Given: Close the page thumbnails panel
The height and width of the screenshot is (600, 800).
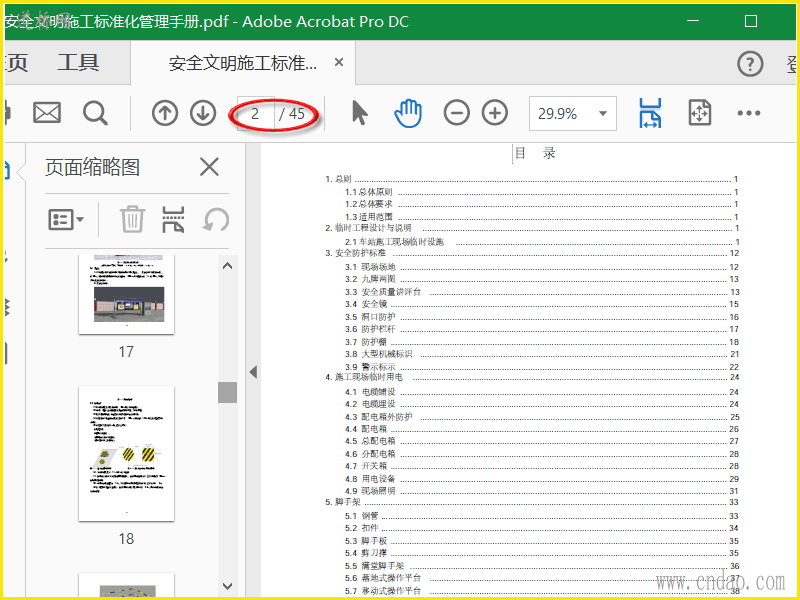Looking at the screenshot, I should [209, 167].
